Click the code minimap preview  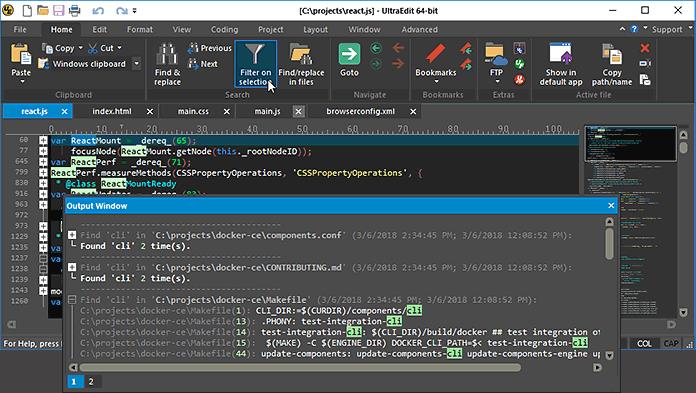tap(631, 143)
